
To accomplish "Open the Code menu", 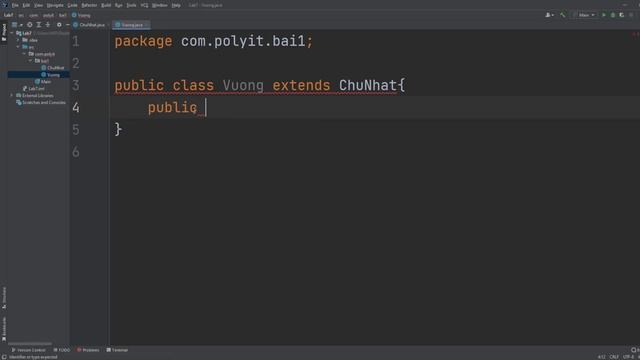I will pyautogui.click(x=72, y=5).
